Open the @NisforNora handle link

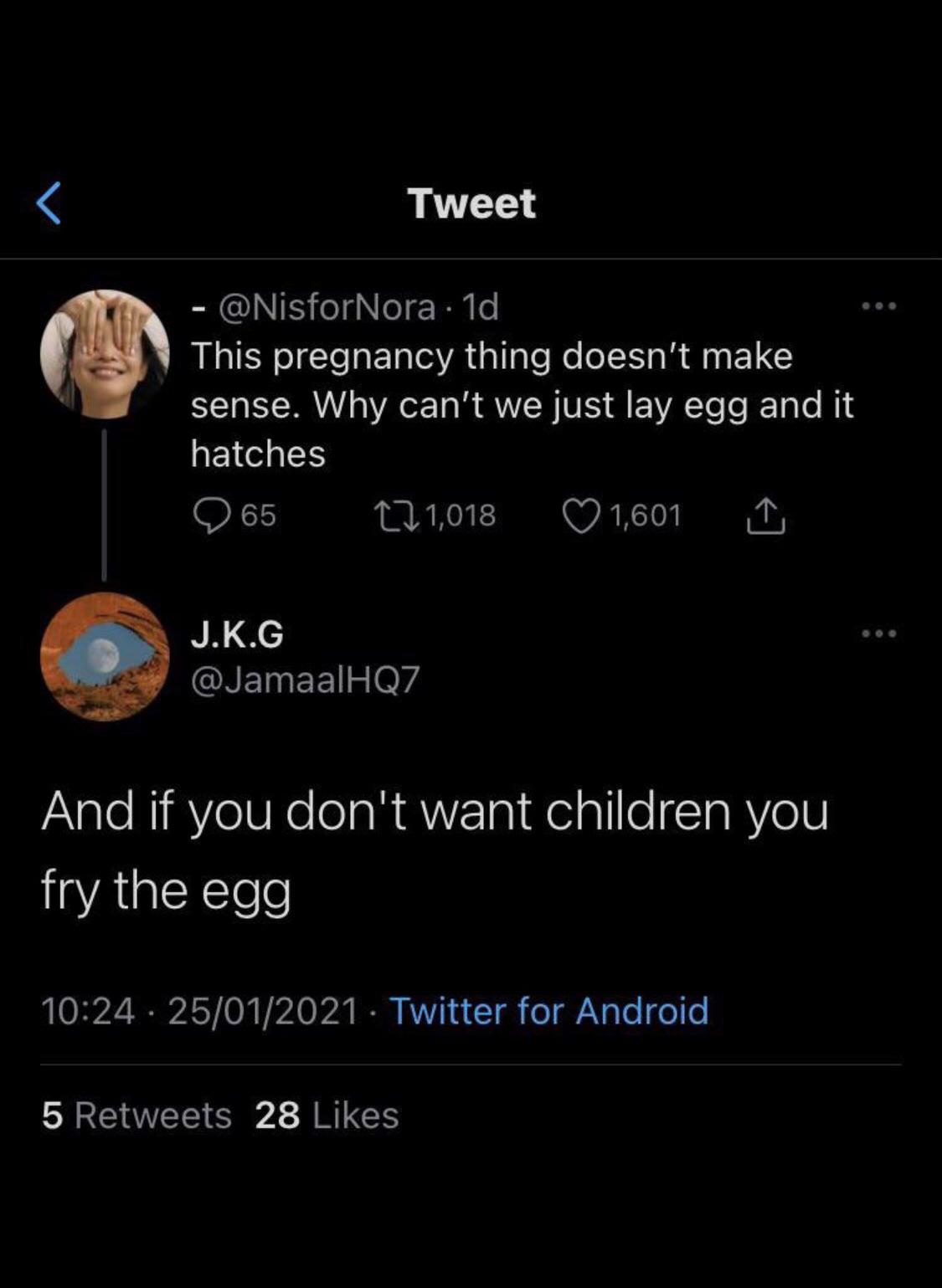point(327,307)
